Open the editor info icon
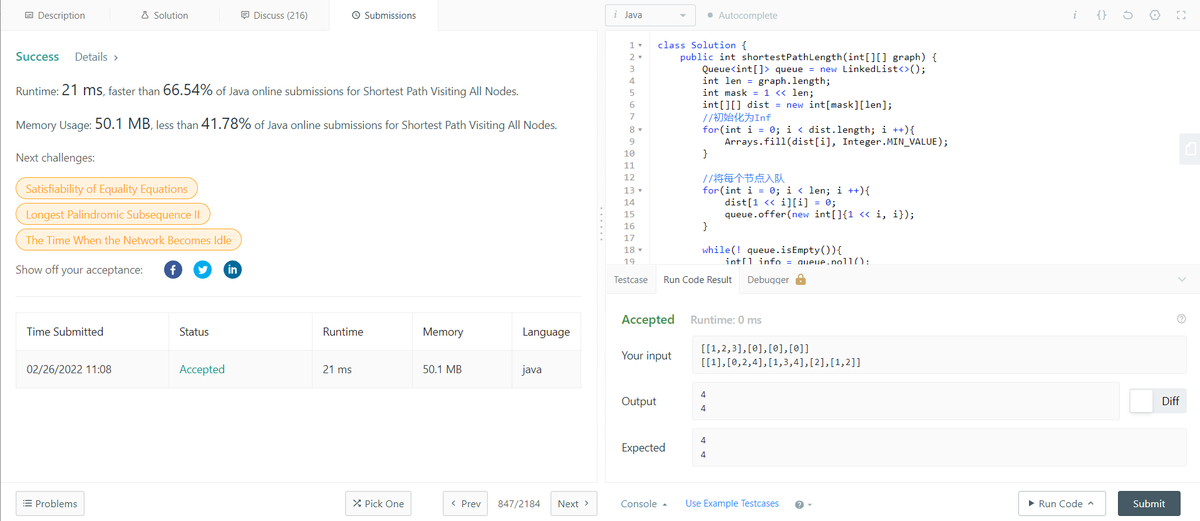 (1074, 15)
